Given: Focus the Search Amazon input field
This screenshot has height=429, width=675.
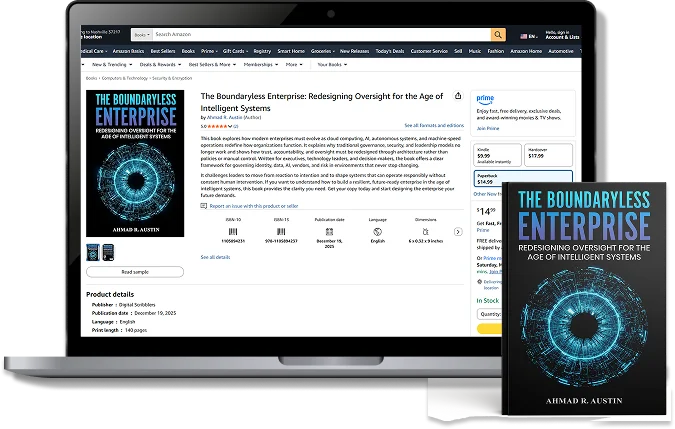Looking at the screenshot, I should (x=322, y=34).
